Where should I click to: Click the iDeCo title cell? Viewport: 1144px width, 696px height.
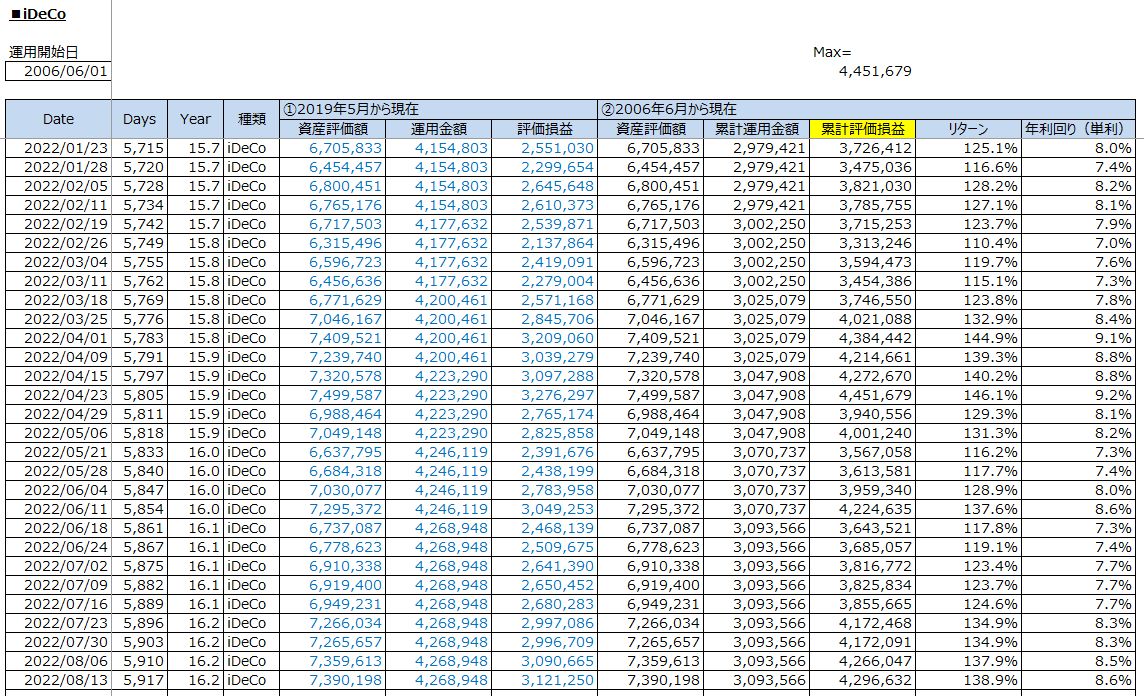click(x=38, y=15)
